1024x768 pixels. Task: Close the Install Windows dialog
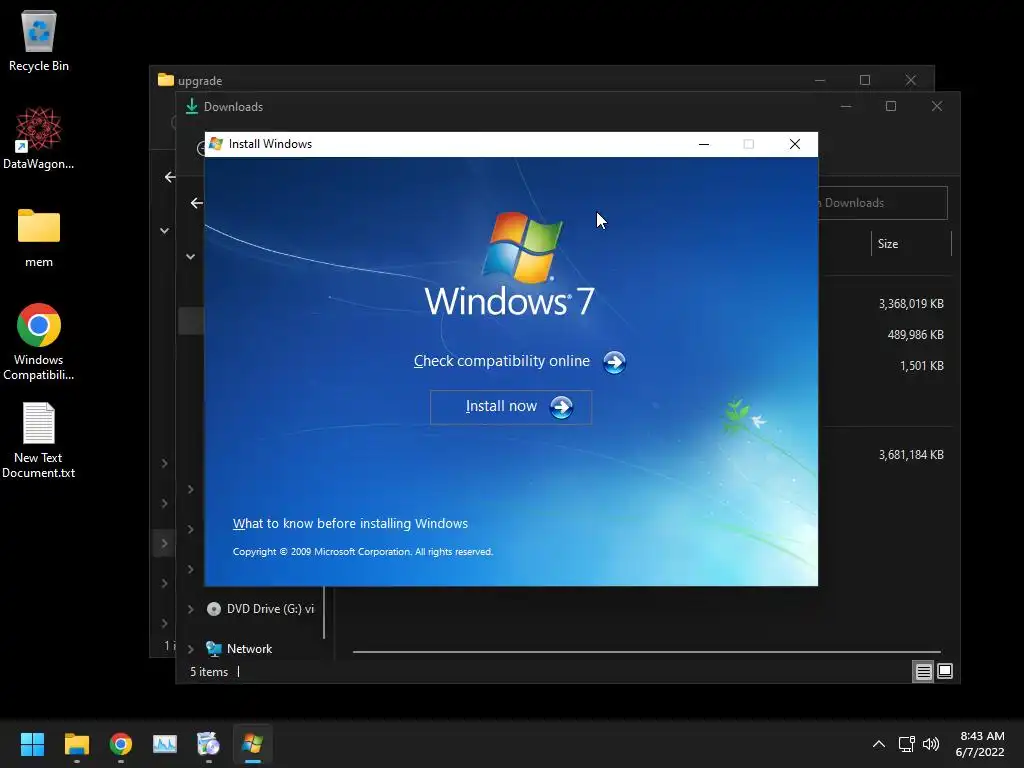pyautogui.click(x=795, y=144)
